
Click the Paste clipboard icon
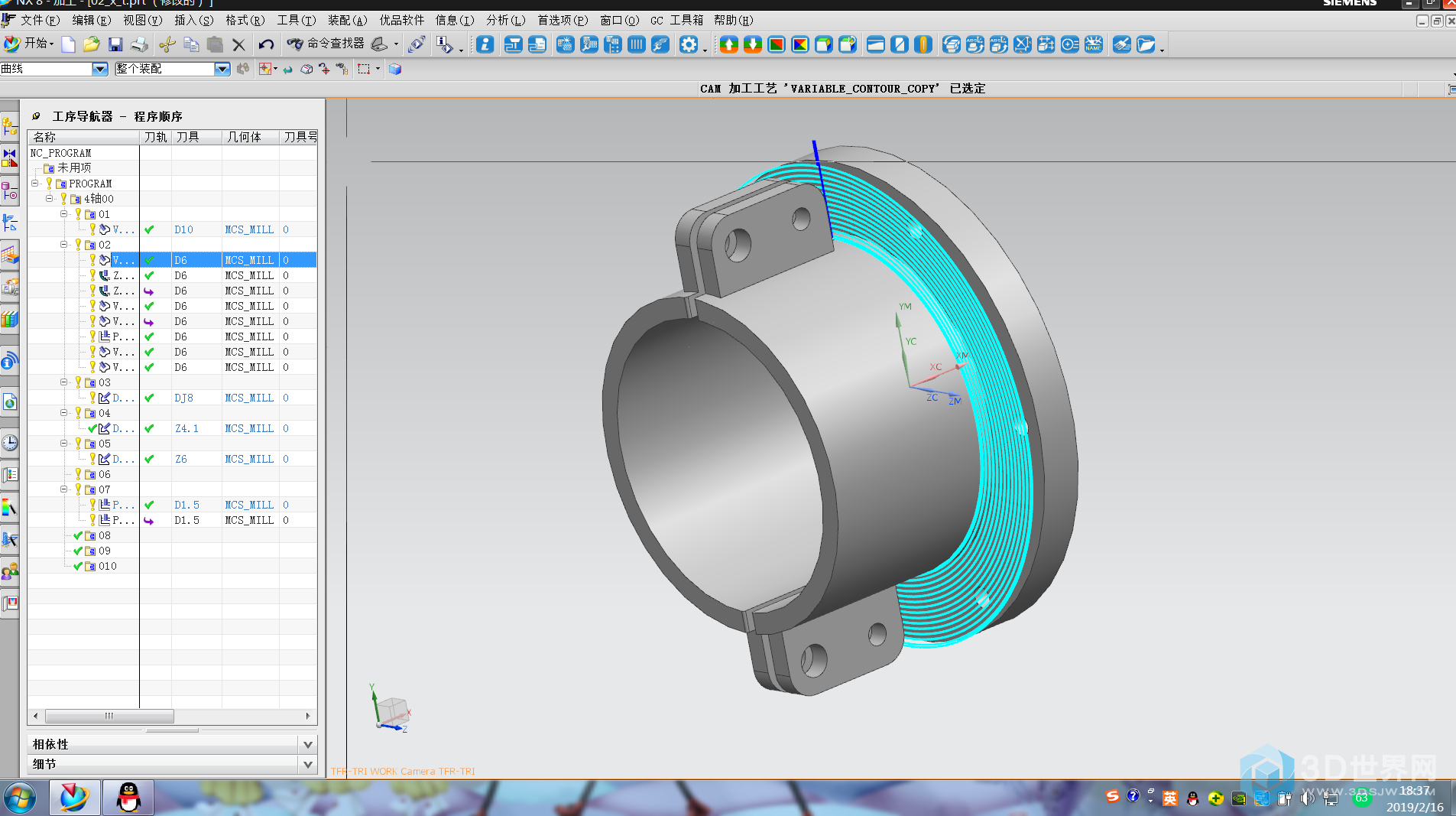[x=215, y=44]
